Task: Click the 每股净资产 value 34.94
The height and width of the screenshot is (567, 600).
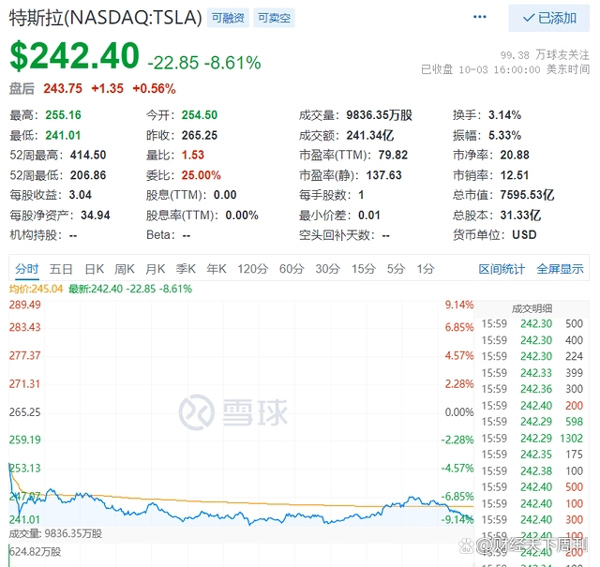Action: coord(95,215)
